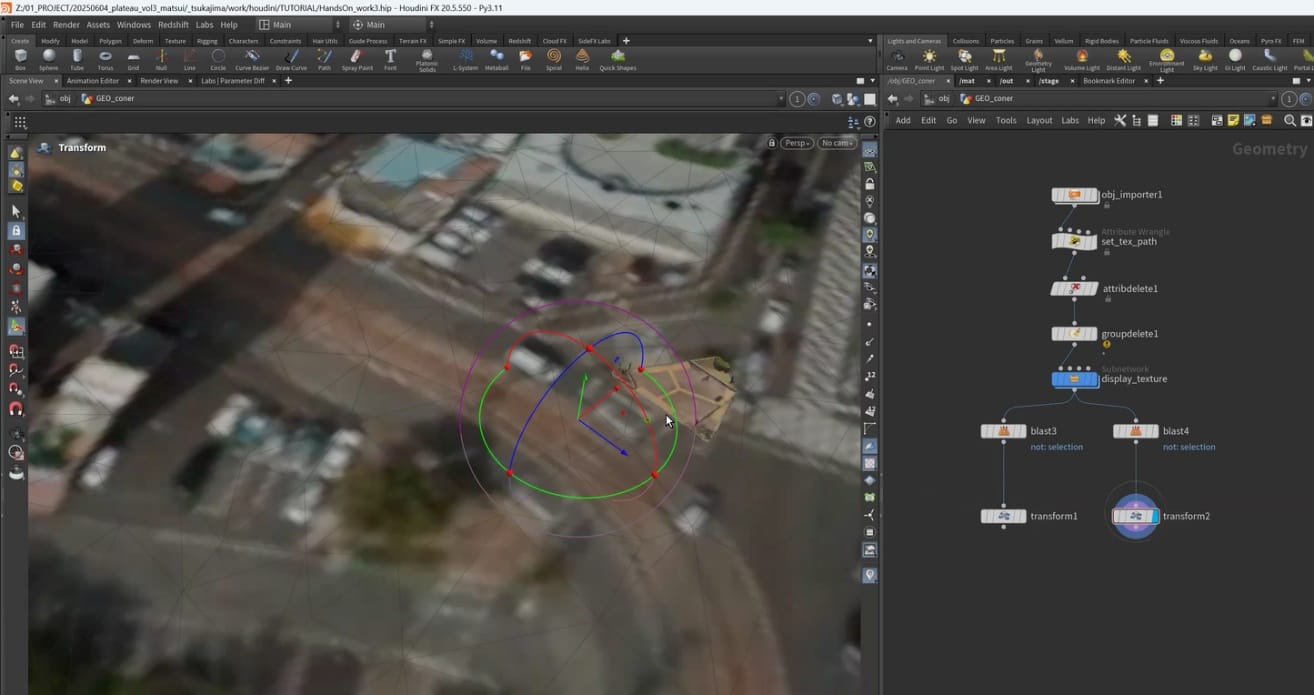Select the blast3 node
The width and height of the screenshot is (1314, 695).
(1003, 431)
